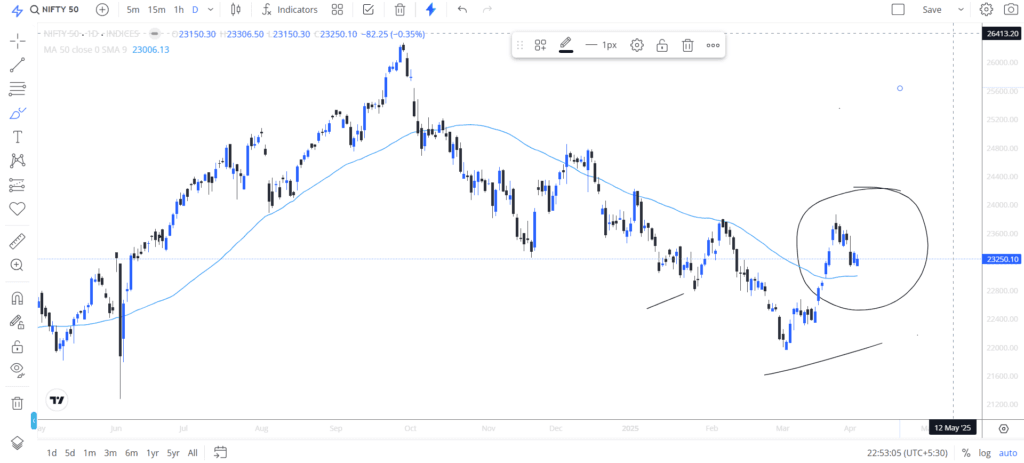Select the active brush drawing tool
1024x463 pixels.
tap(18, 113)
